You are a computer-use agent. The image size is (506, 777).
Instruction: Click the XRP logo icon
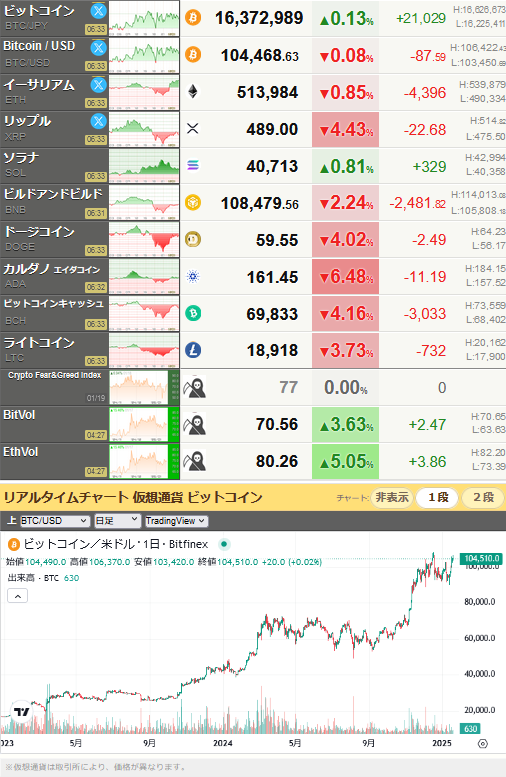(193, 128)
